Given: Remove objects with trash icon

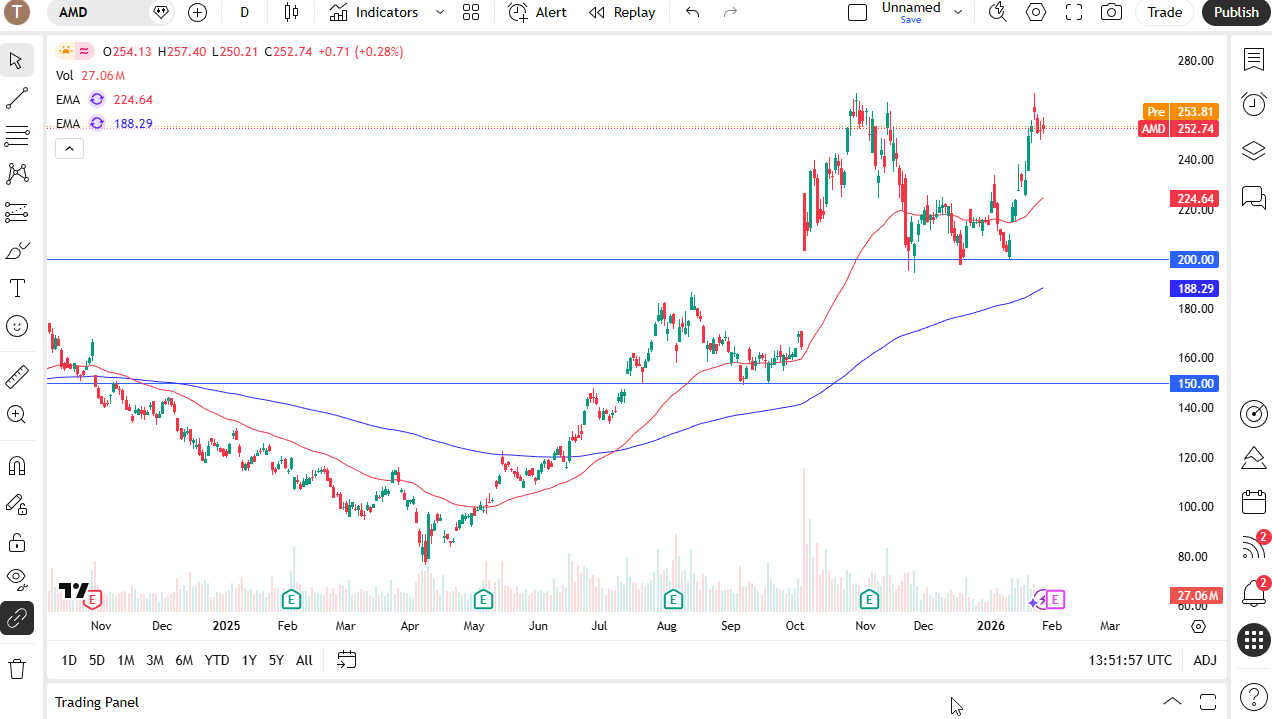Looking at the screenshot, I should 17,668.
